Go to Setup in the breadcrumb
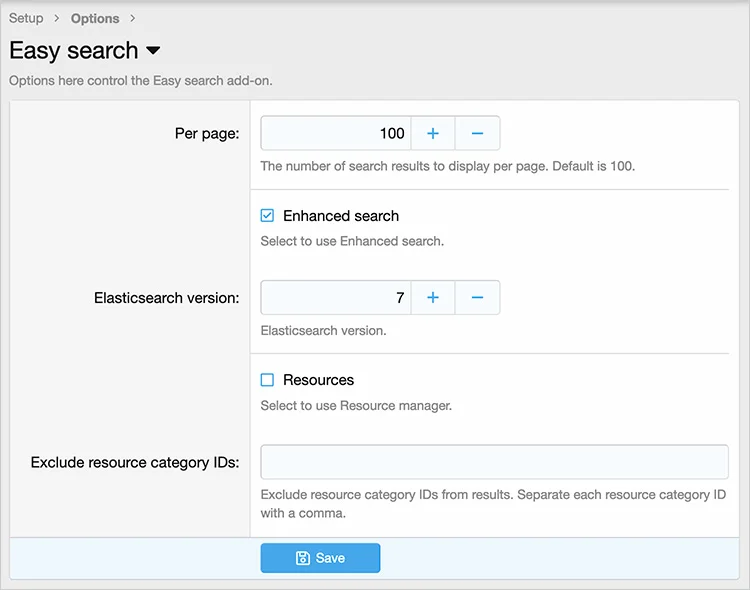Viewport: 750px width, 590px height. coord(26,18)
